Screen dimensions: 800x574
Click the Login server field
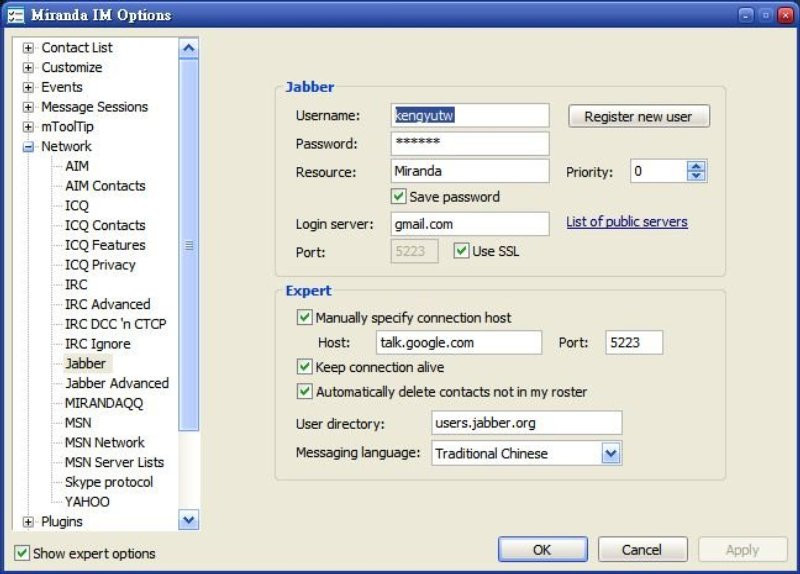tap(470, 224)
